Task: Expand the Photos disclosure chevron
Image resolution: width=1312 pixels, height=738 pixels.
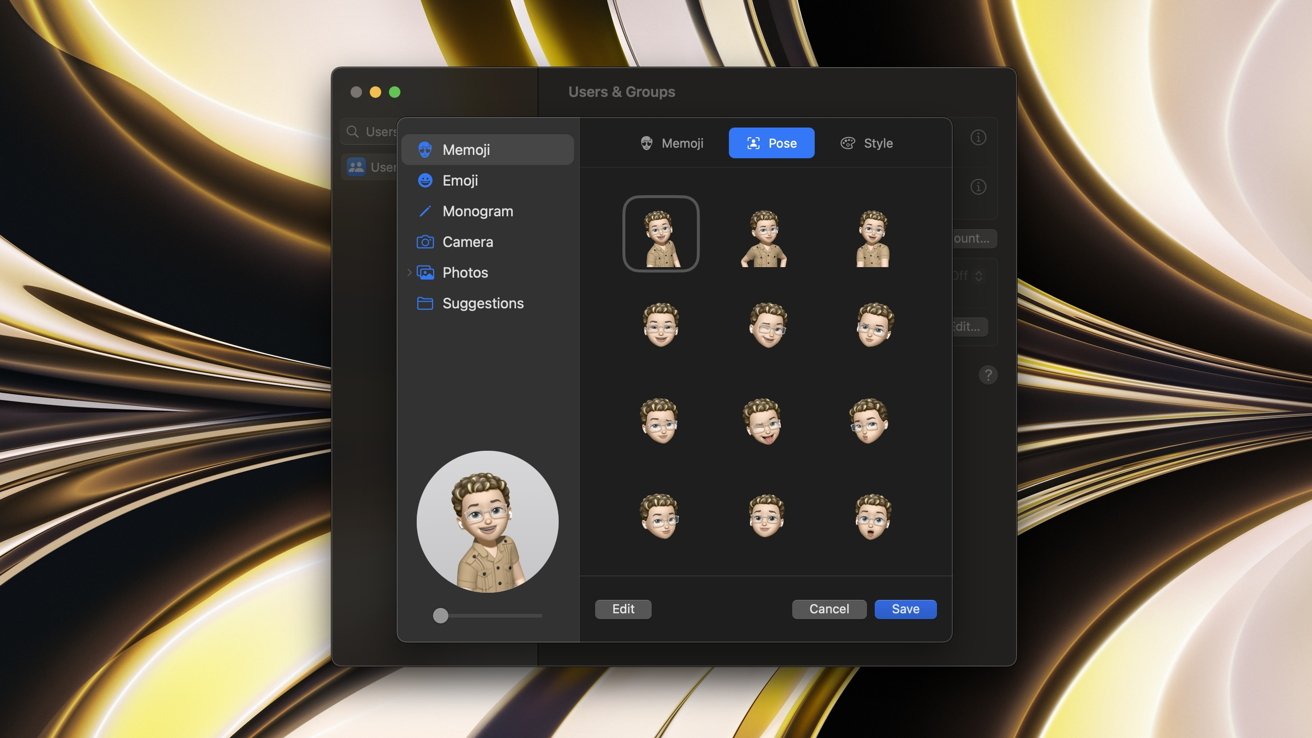Action: tap(409, 273)
